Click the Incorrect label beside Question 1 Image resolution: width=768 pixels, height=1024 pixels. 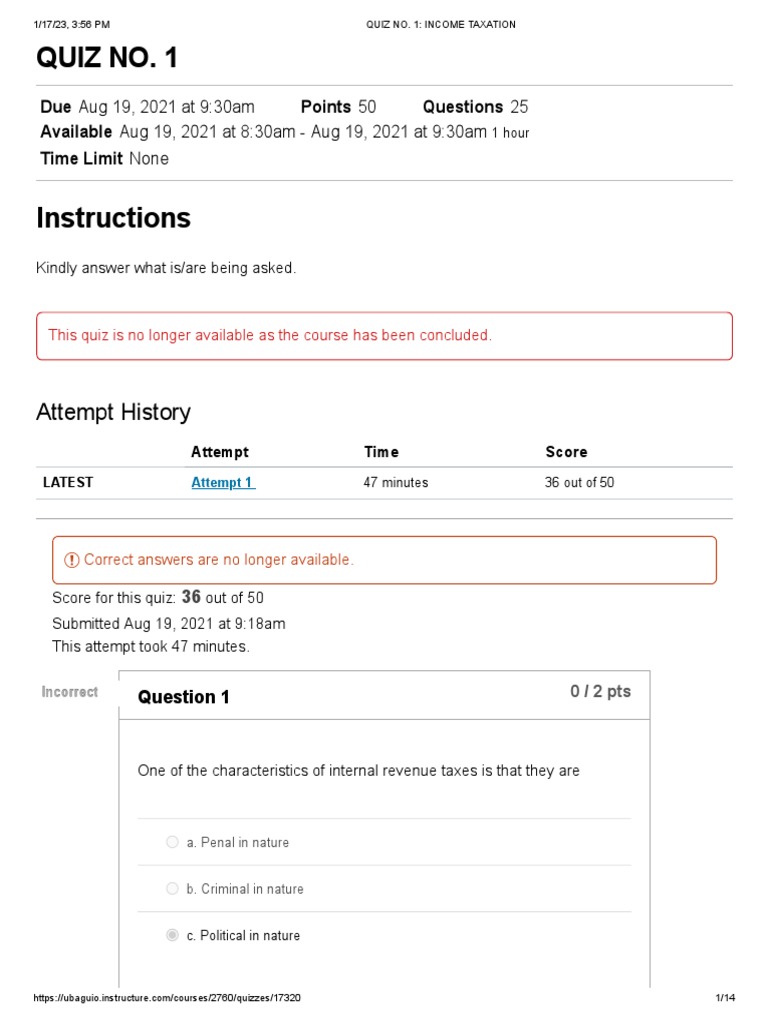pyautogui.click(x=70, y=692)
